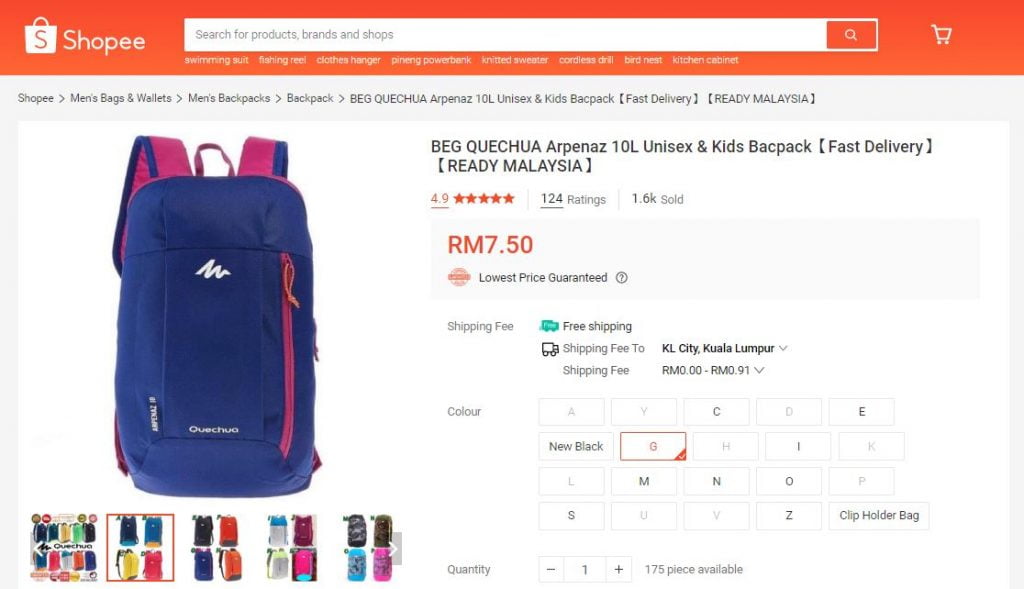Viewport: 1024px width, 589px height.
Task: Click the minus icon to decrease quantity
Action: point(551,569)
